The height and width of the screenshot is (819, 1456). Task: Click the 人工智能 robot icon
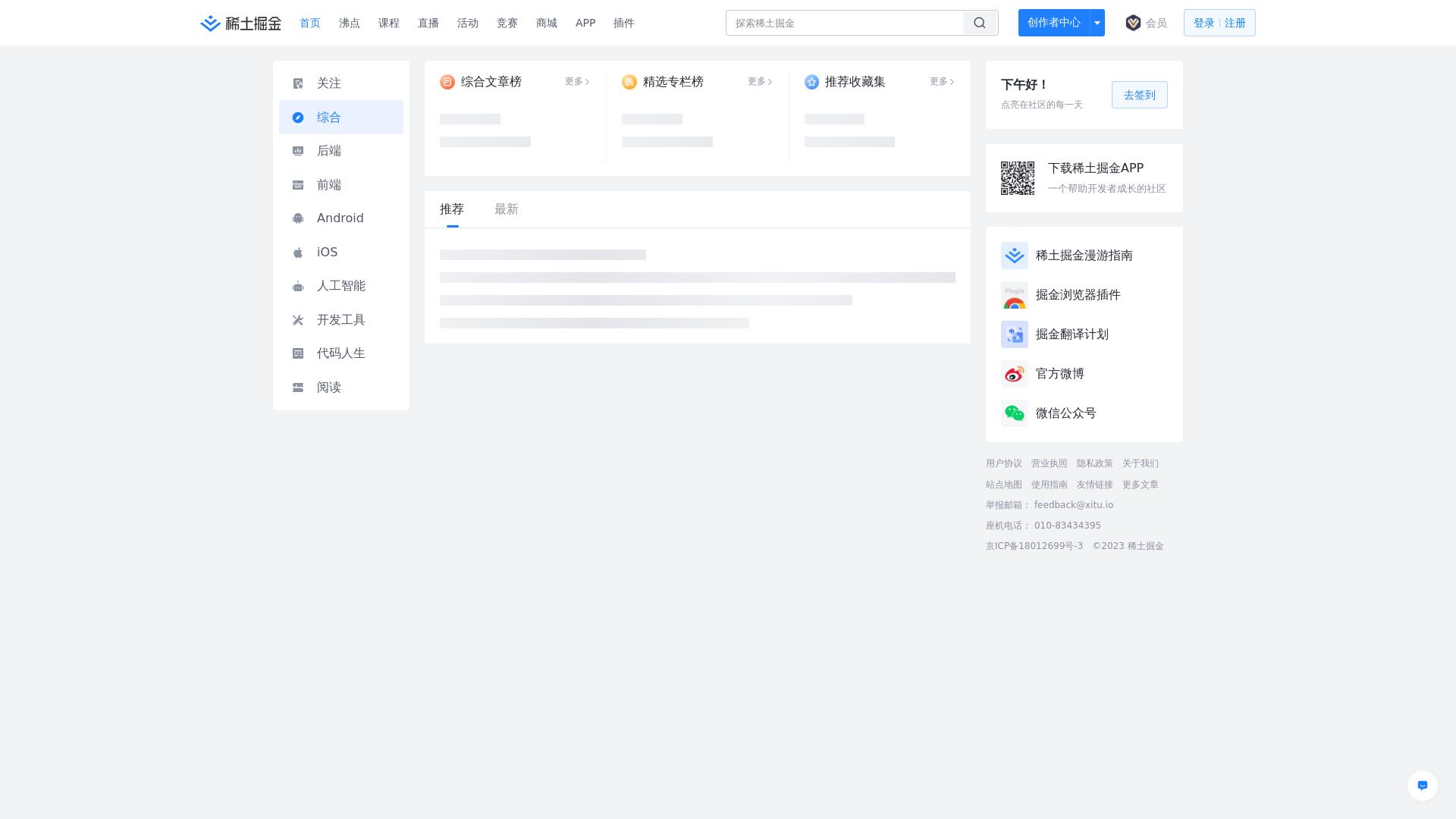[x=298, y=286]
